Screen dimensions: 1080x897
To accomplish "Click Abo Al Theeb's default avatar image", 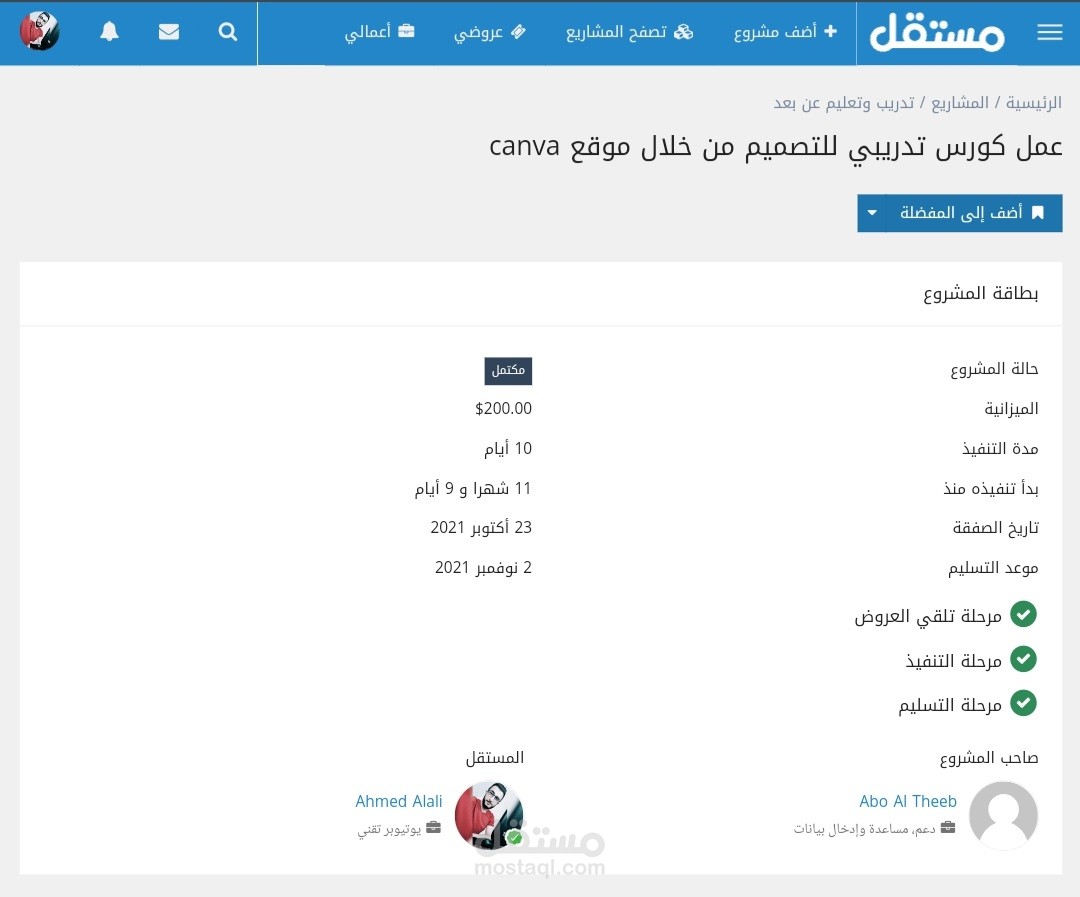I will tap(1004, 816).
